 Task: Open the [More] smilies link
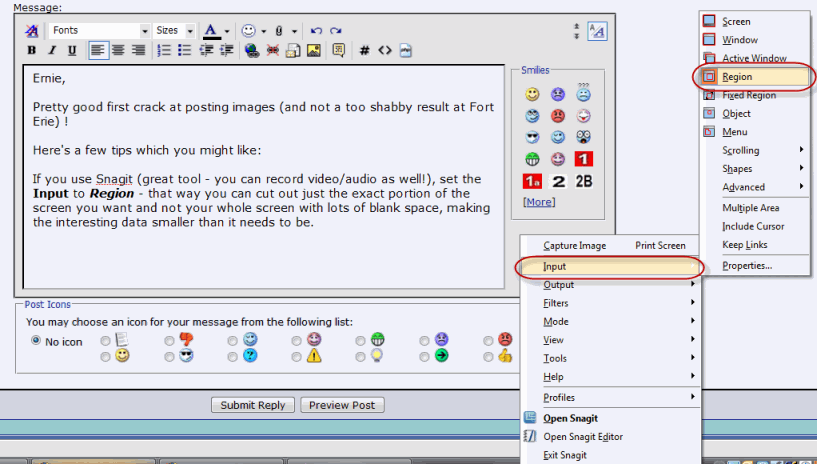(x=539, y=202)
